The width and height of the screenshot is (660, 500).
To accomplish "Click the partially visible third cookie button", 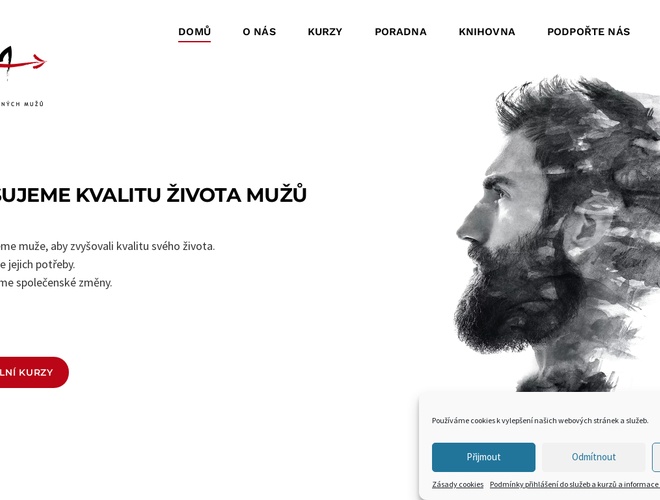I will 656,457.
